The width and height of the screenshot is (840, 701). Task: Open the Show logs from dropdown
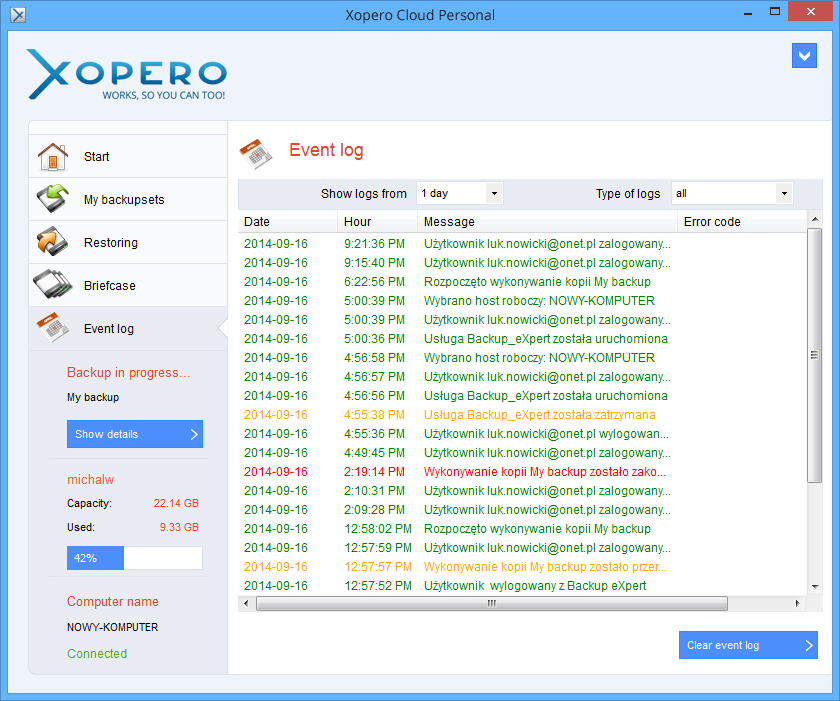point(460,193)
